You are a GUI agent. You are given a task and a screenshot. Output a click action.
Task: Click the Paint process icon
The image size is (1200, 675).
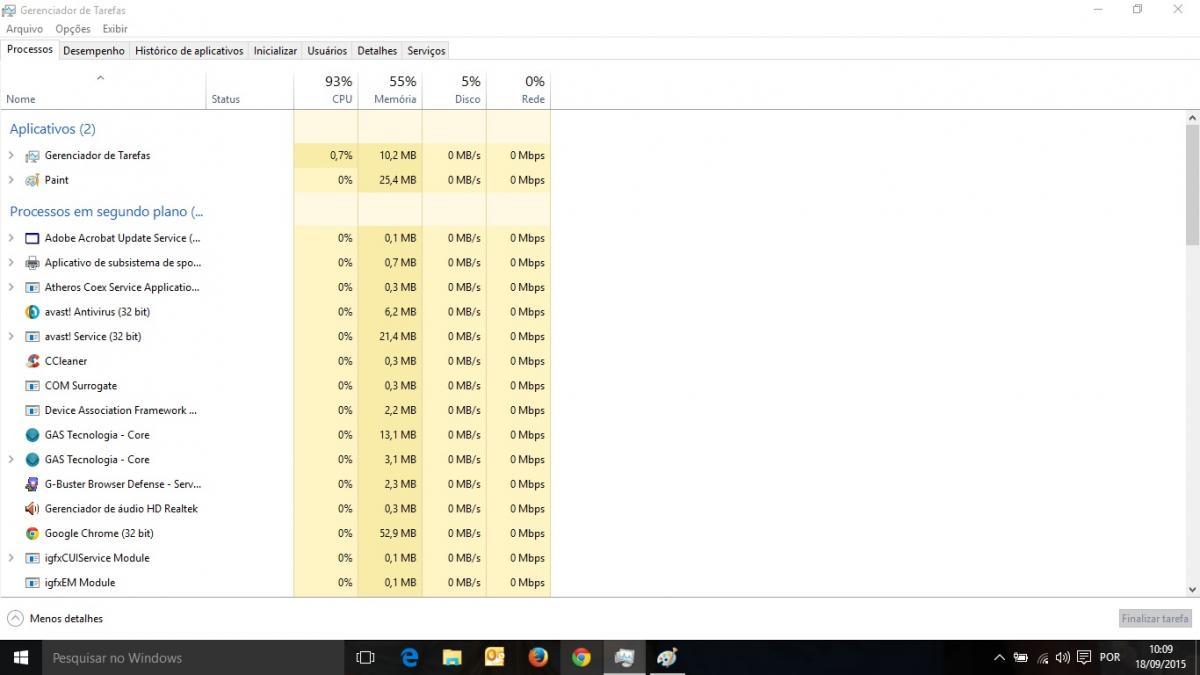[x=32, y=180]
